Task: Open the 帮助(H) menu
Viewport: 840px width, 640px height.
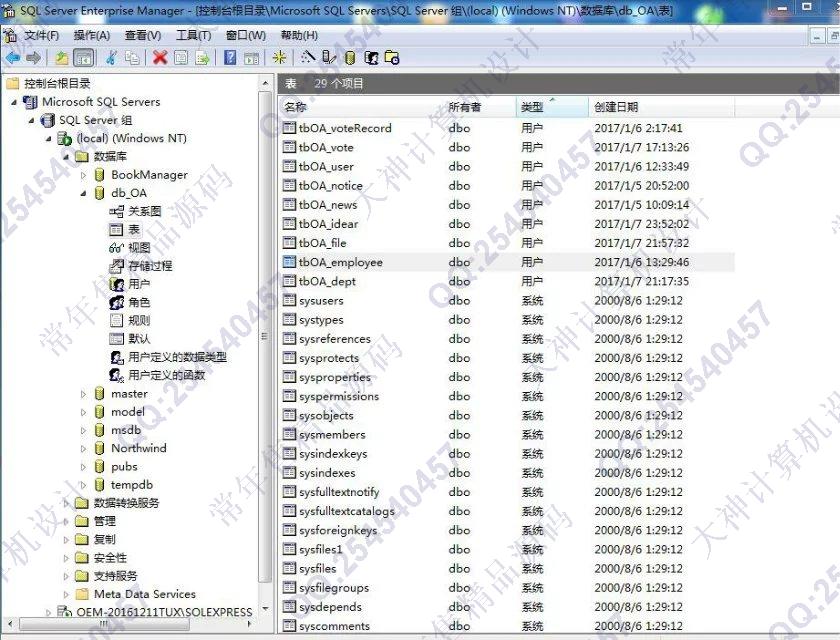Action: tap(299, 35)
